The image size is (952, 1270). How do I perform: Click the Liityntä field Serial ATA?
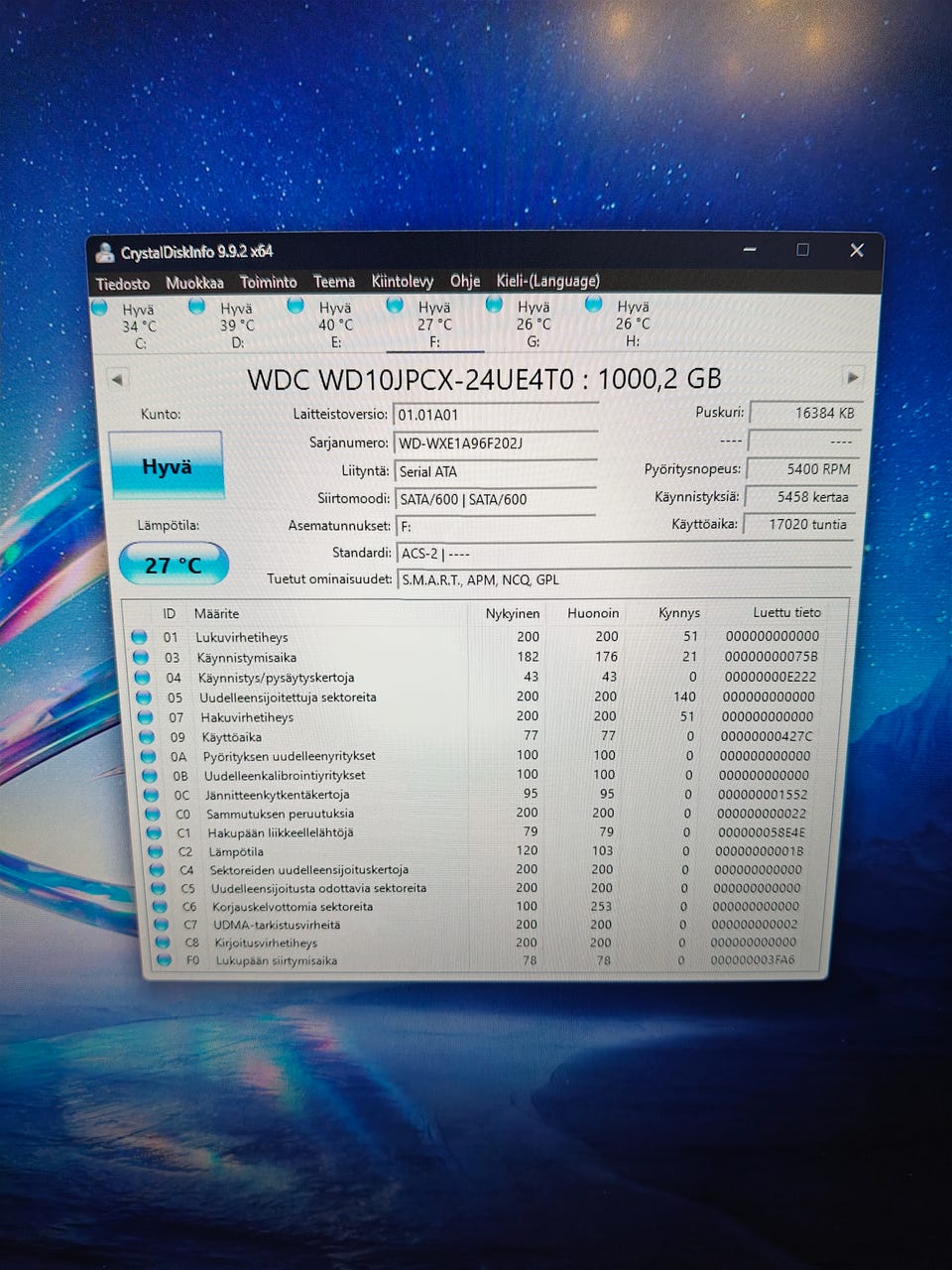click(x=495, y=471)
